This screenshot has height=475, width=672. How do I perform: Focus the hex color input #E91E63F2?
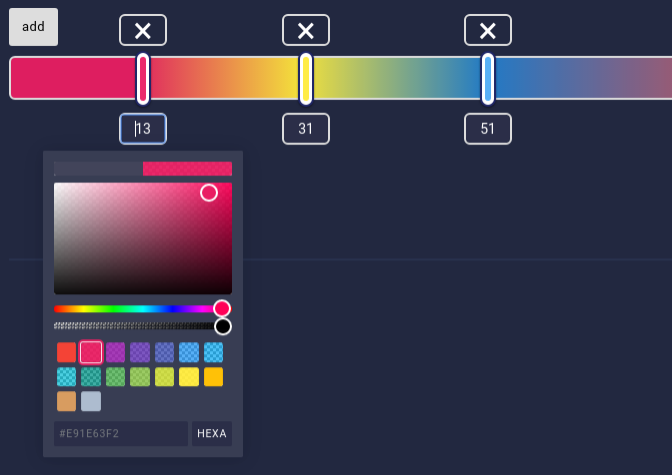pos(121,433)
